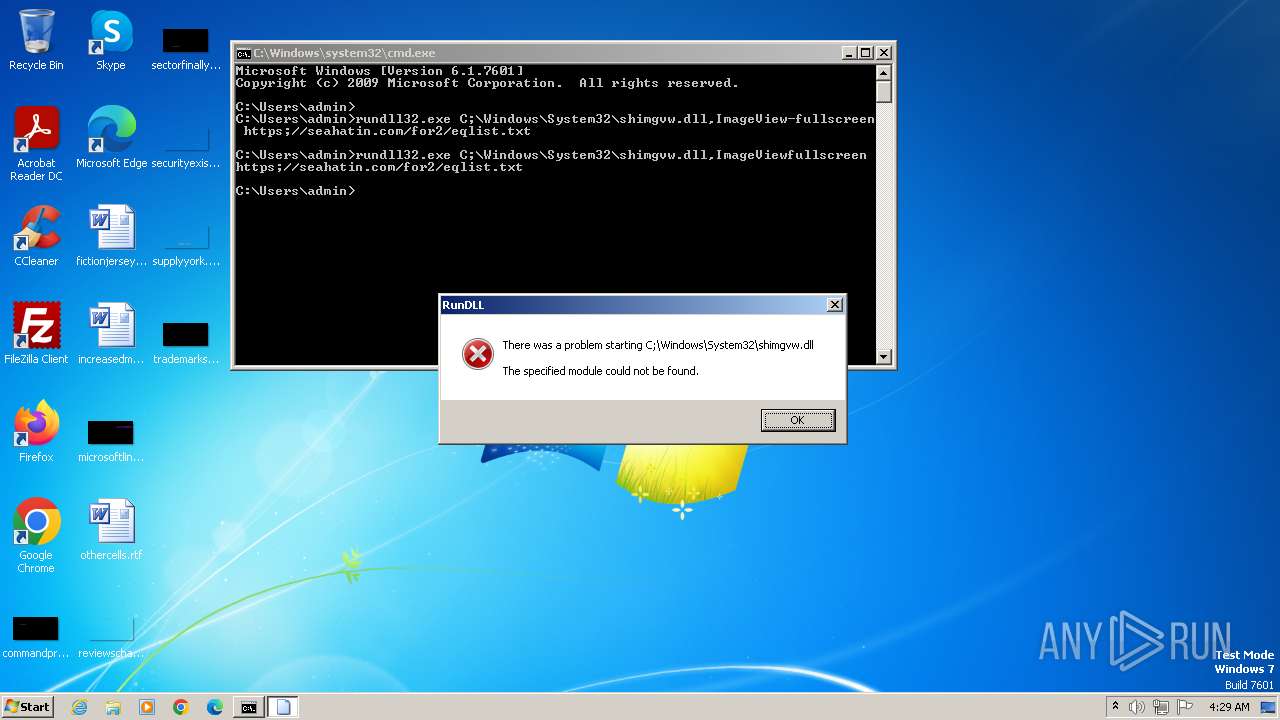Click the cmd.exe vertical scrollbar thumb
Image resolution: width=1280 pixels, height=720 pixels.
pos(883,91)
